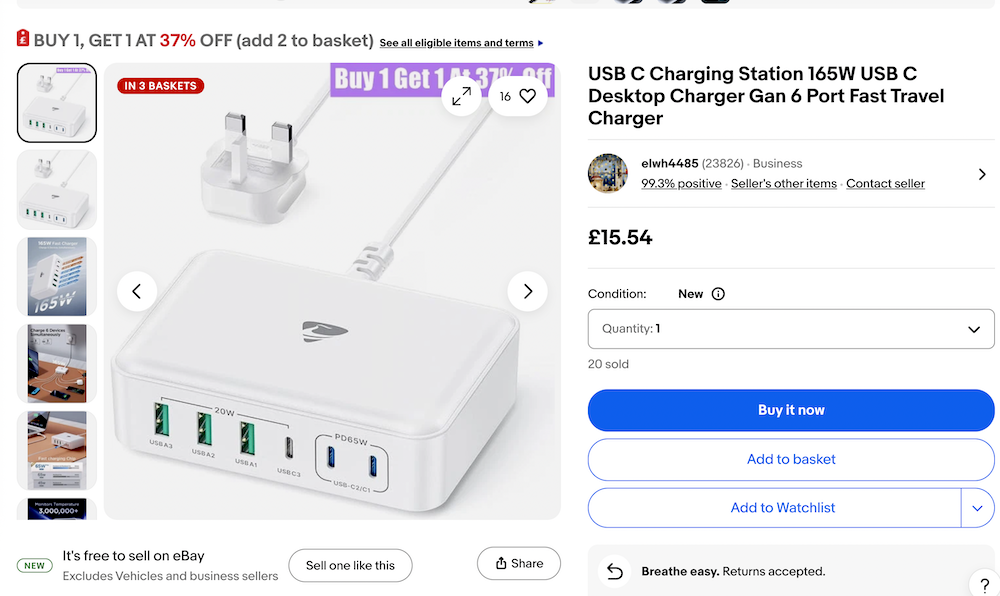
Task: Go to the next product image
Action: point(527,292)
